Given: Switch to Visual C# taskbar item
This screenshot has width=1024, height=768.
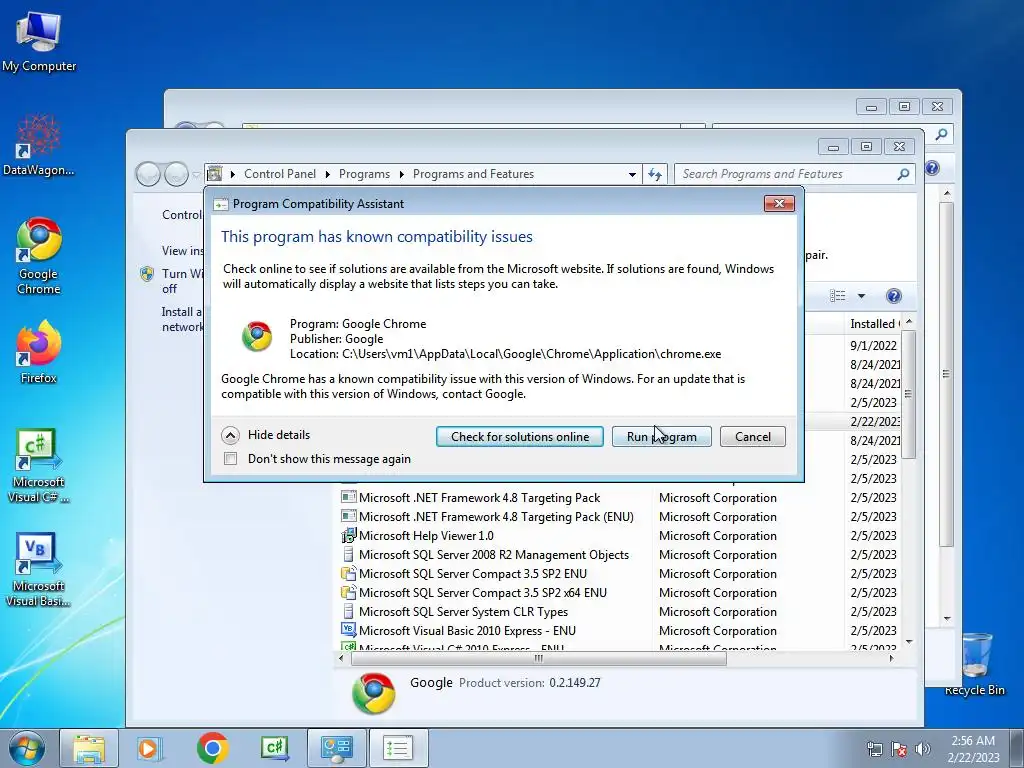Looking at the screenshot, I should tap(275, 748).
